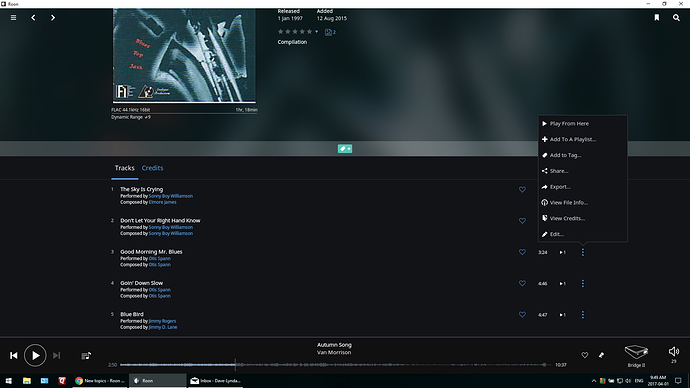Go forward to next page
Screen dimensions: 690x388
(x=53, y=18)
